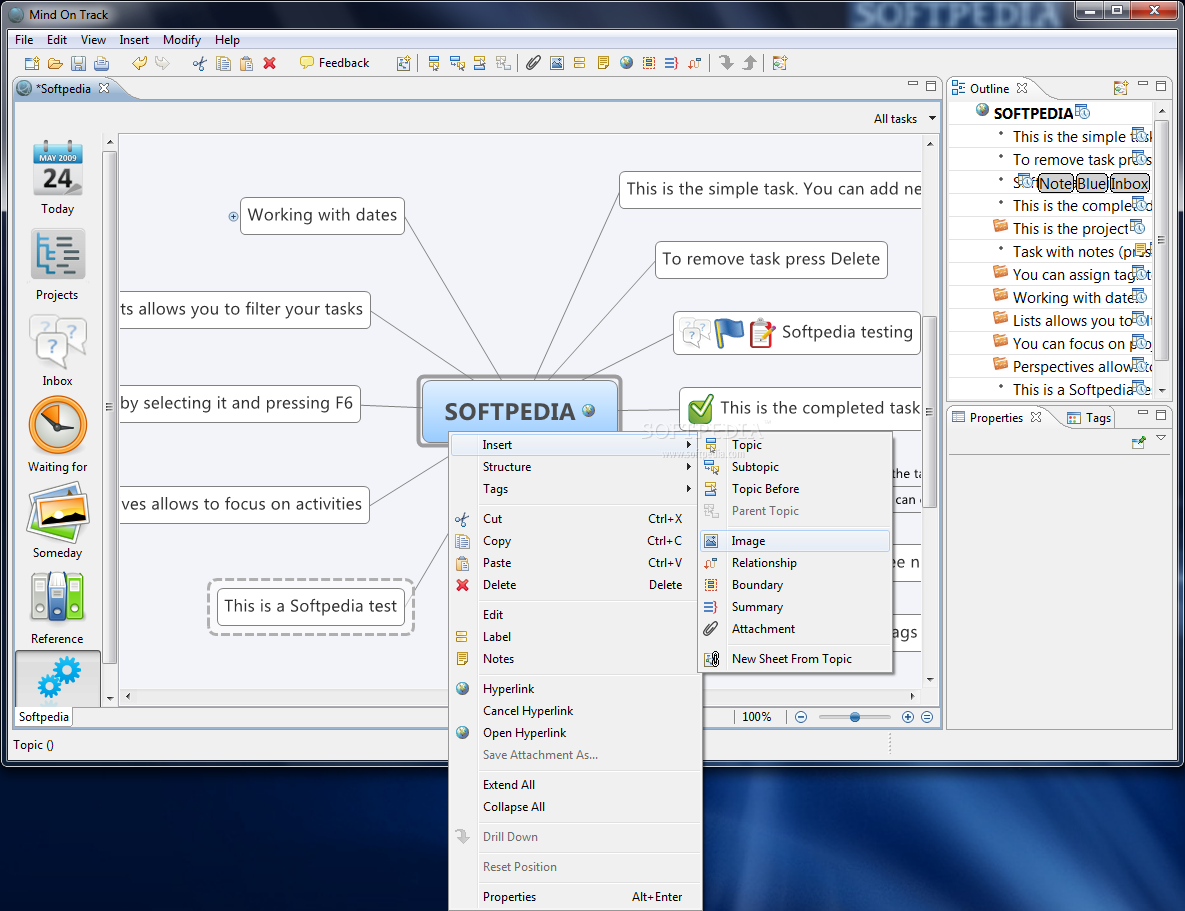Select the SOFTPEDIA central topic
This screenshot has width=1185, height=911.
tap(519, 411)
